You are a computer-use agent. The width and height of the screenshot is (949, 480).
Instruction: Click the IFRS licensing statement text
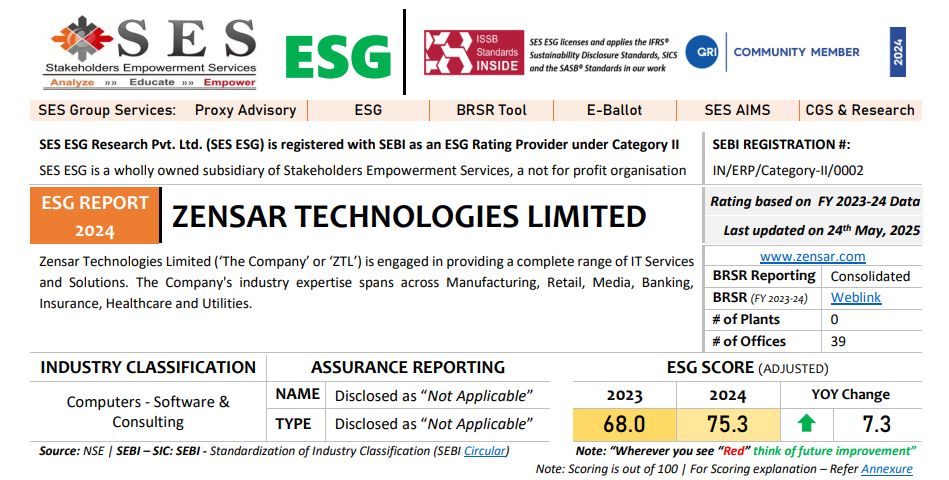(x=603, y=55)
